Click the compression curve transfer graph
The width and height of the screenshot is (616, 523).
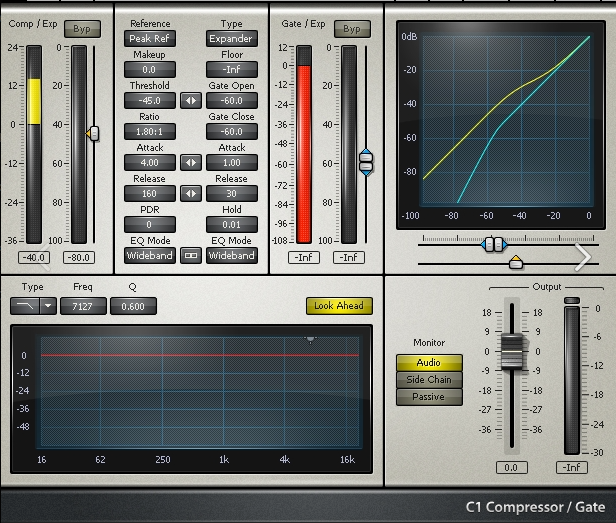[507, 120]
